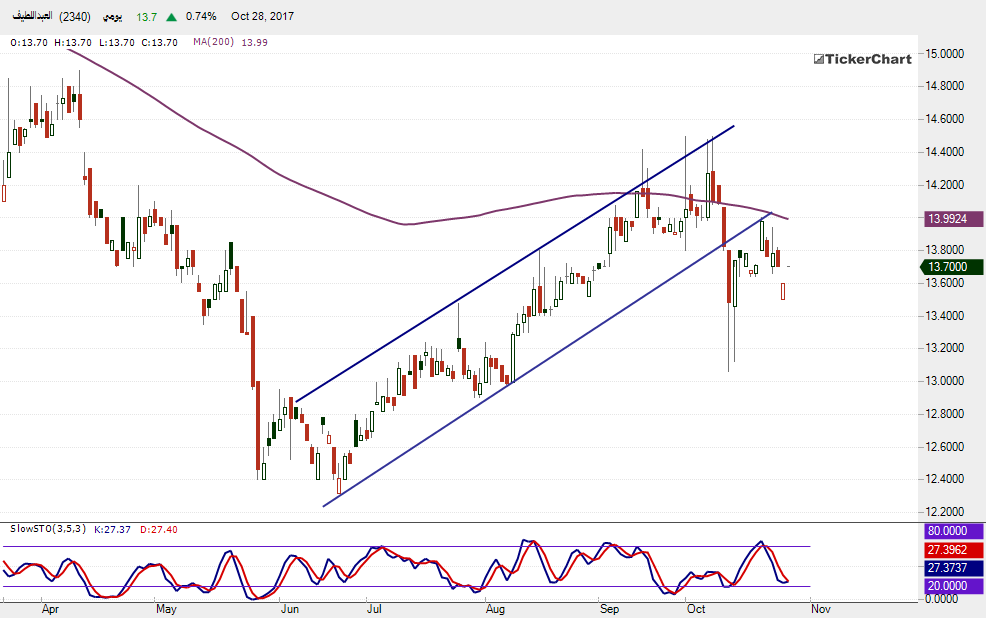Image resolution: width=986 pixels, height=618 pixels.
Task: Click the TickerChart logo
Action: pos(862,59)
